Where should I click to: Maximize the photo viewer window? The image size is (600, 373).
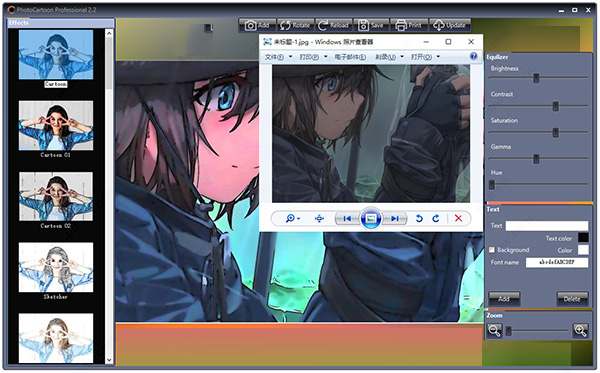click(448, 41)
